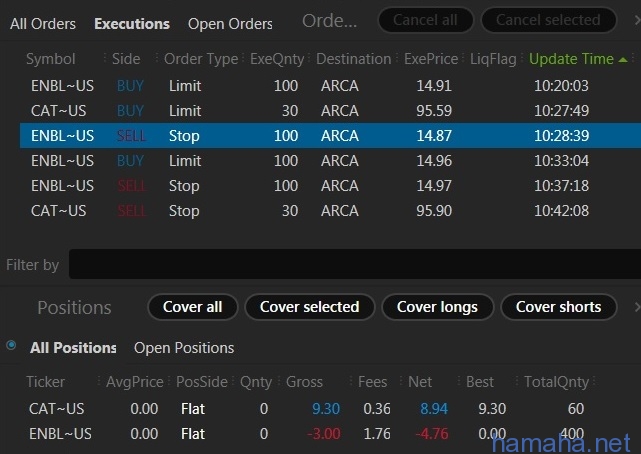The height and width of the screenshot is (454, 641).
Task: Switch to the All Orders tab
Action: [x=43, y=24]
